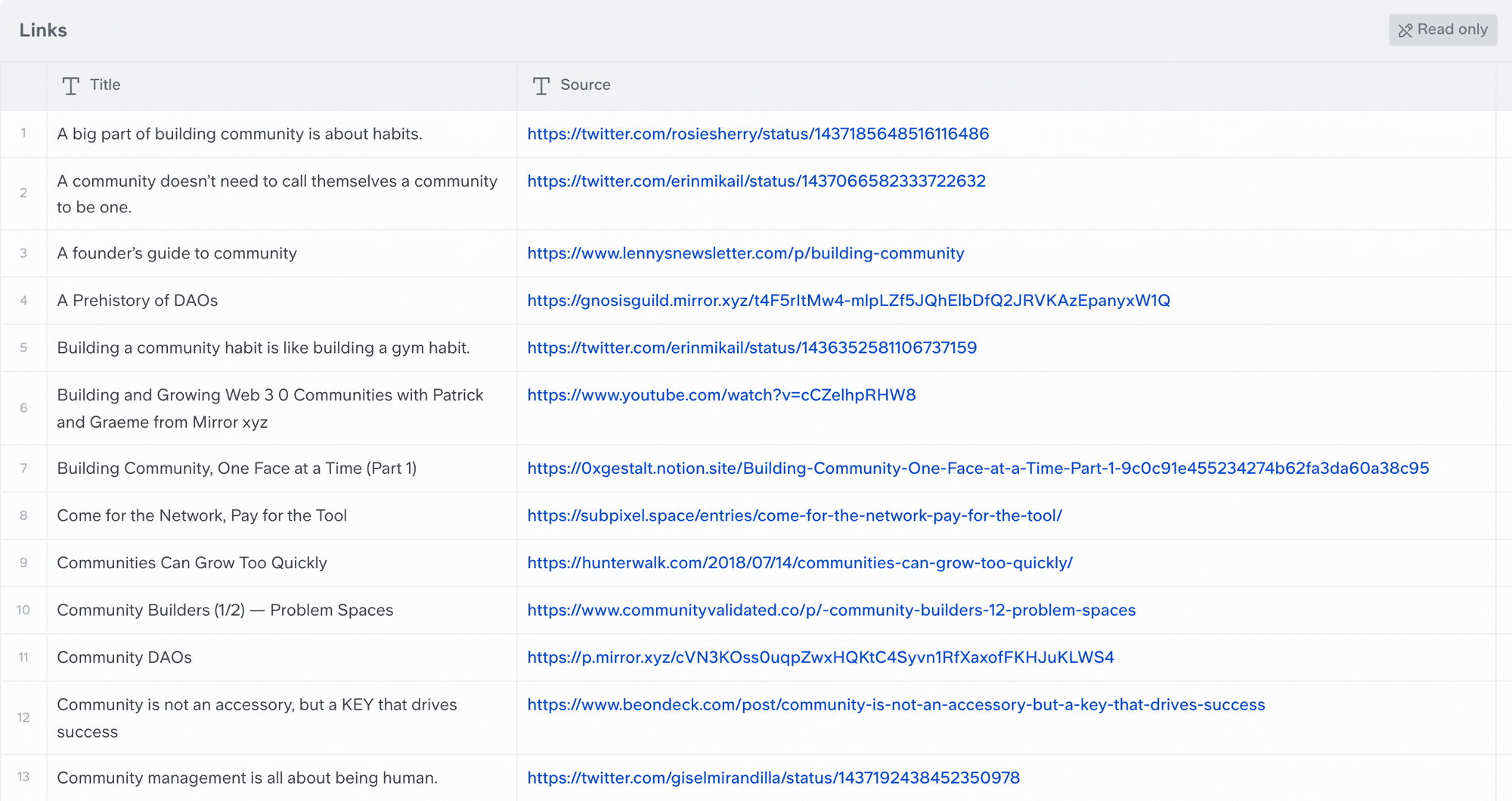Open the giselmirandilla Twitter status link
1512x801 pixels.
coord(773,778)
